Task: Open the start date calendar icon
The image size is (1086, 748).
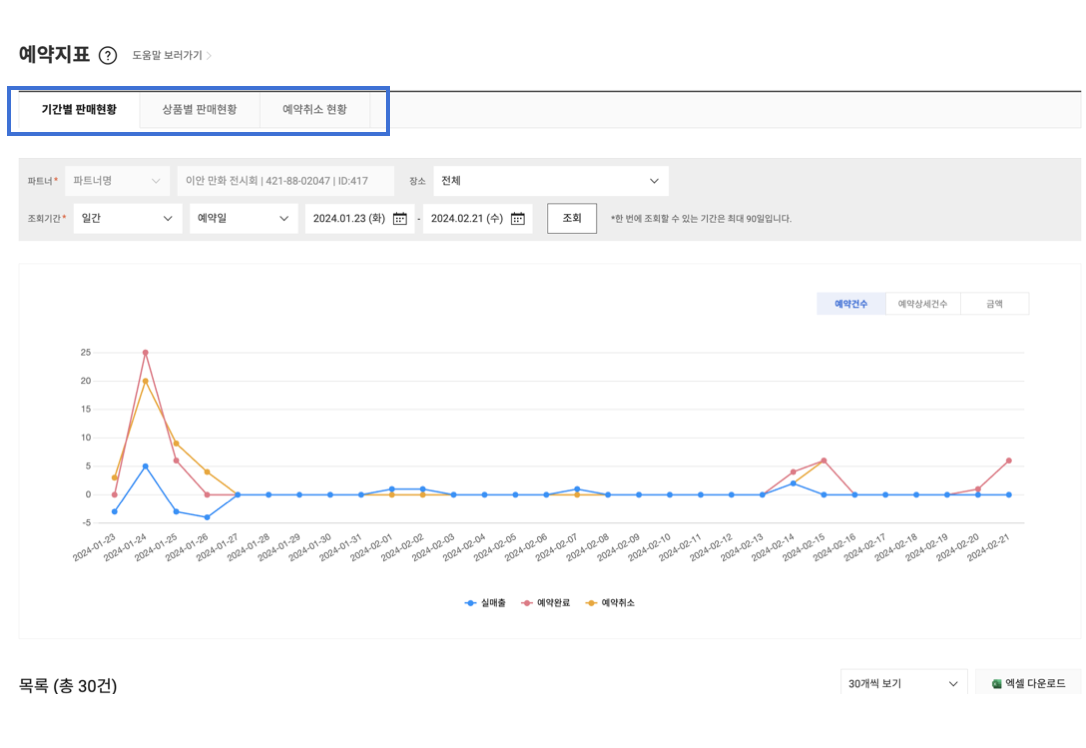Action: (x=400, y=219)
